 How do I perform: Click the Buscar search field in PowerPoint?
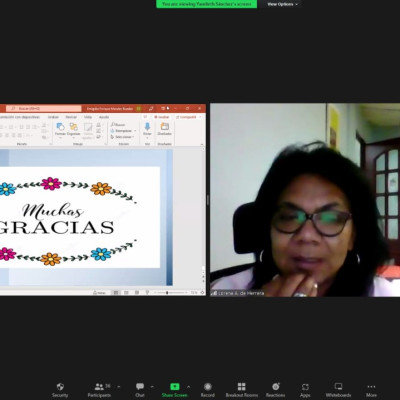click(x=44, y=108)
